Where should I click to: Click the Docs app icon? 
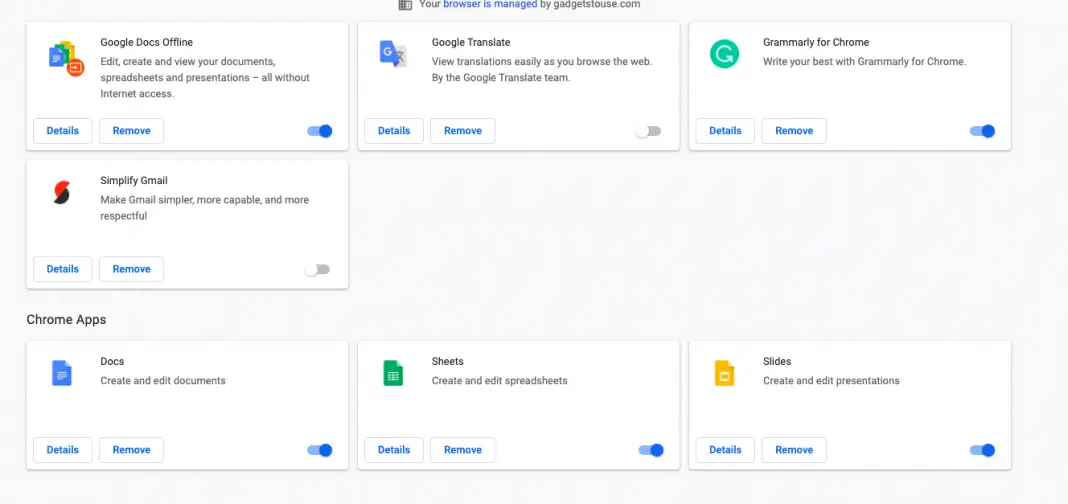click(62, 373)
